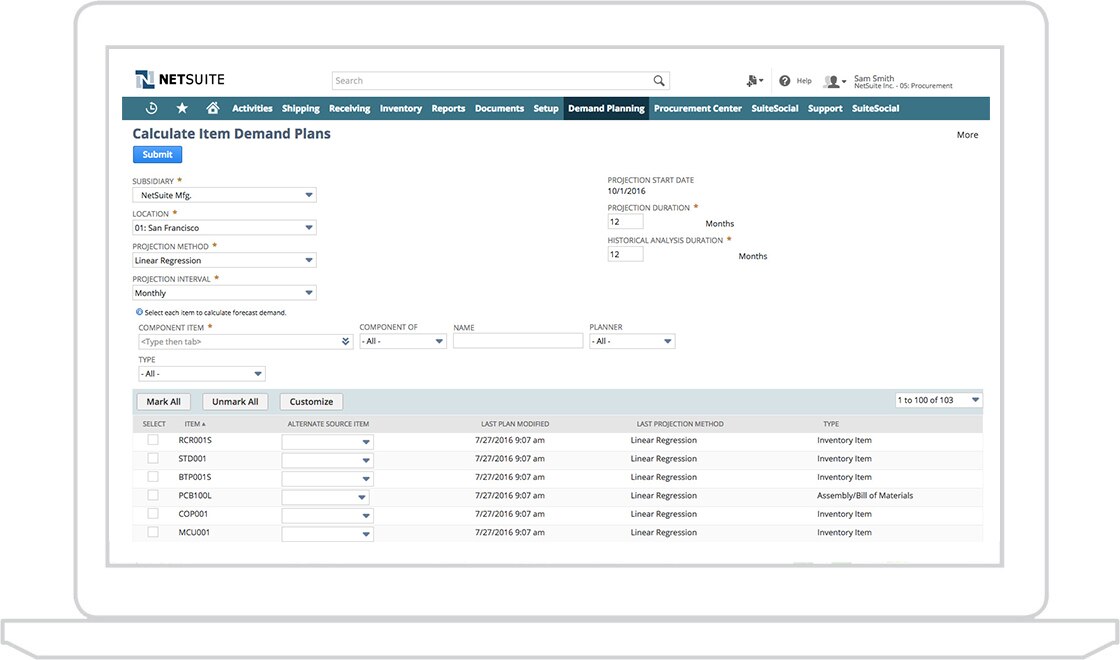Tick the checkbox on the STD001 row
1120x660 pixels.
[x=152, y=458]
